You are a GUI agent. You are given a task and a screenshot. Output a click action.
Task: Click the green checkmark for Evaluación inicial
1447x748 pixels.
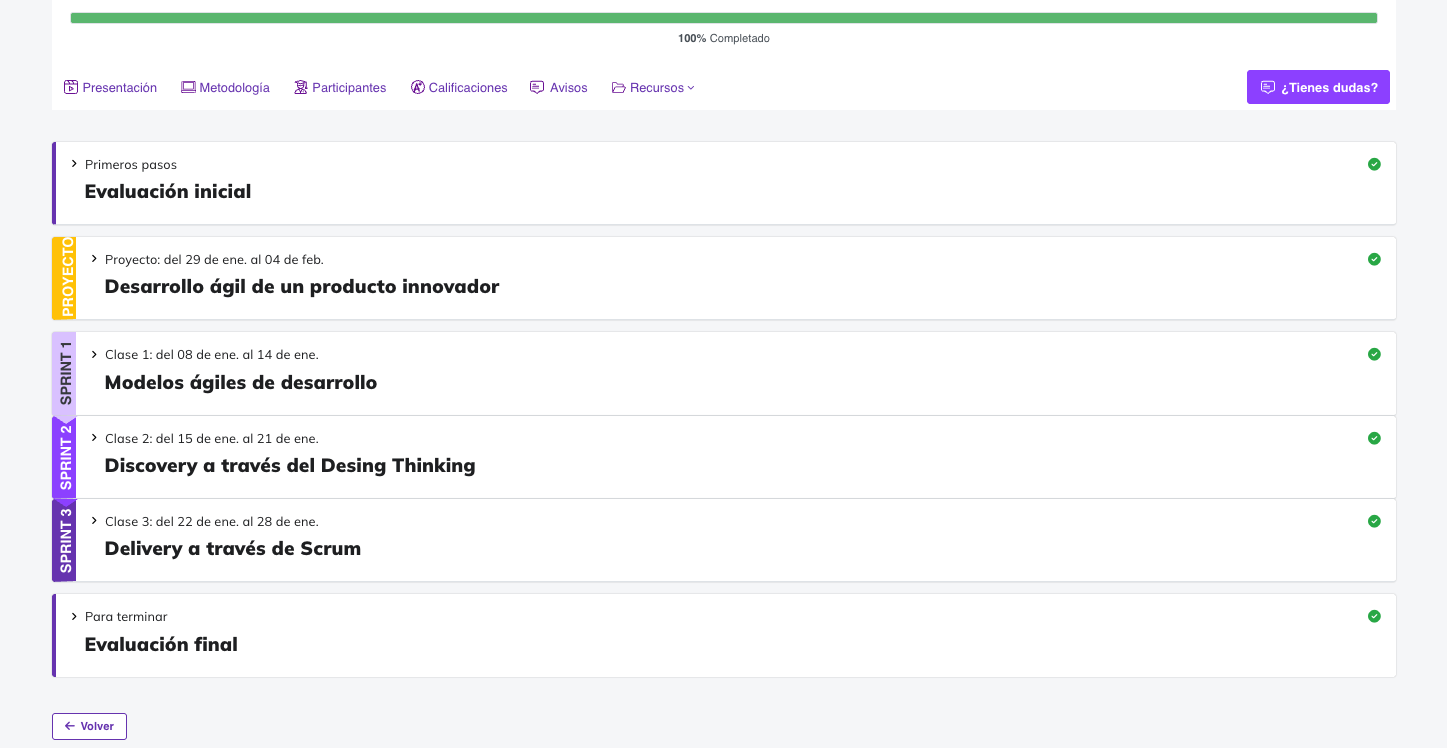pyautogui.click(x=1374, y=164)
